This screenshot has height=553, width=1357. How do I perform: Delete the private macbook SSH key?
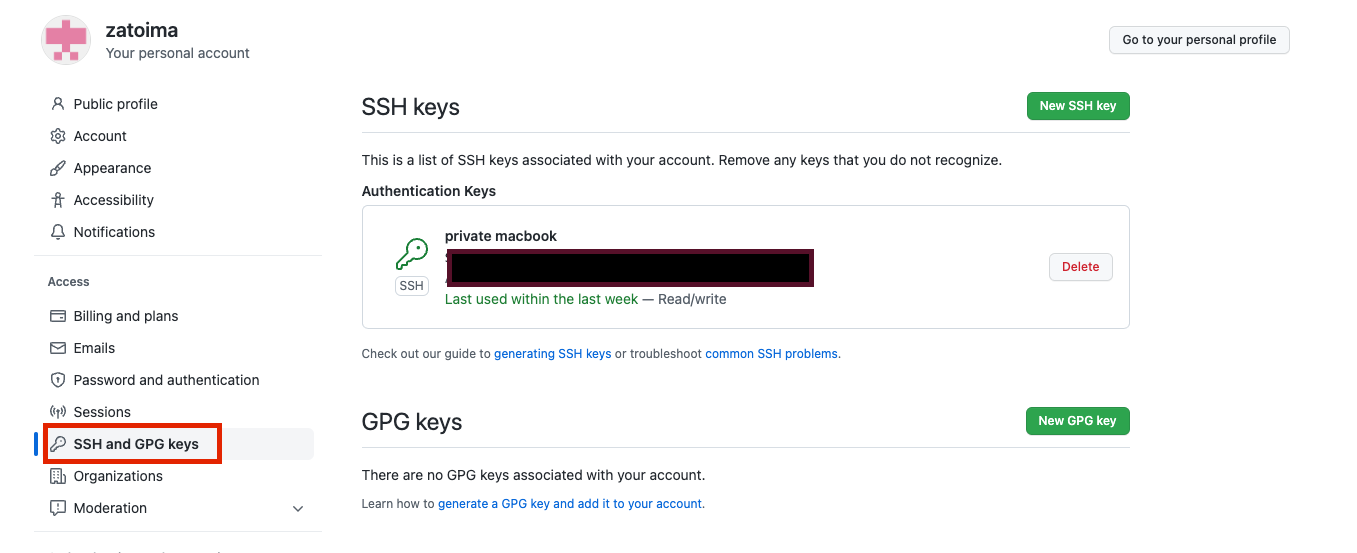coord(1080,267)
